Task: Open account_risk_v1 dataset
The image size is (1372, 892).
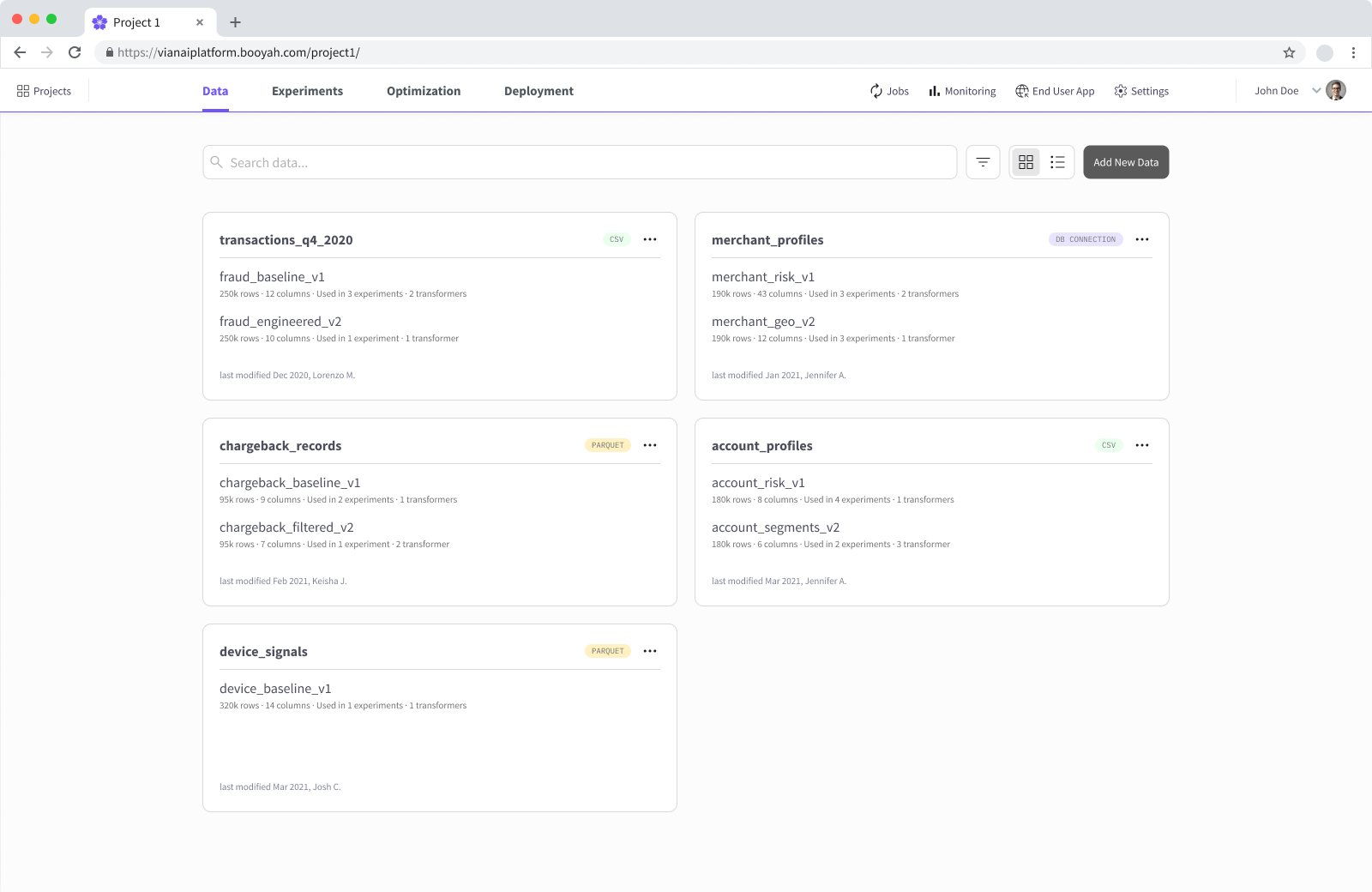Action: pos(758,483)
